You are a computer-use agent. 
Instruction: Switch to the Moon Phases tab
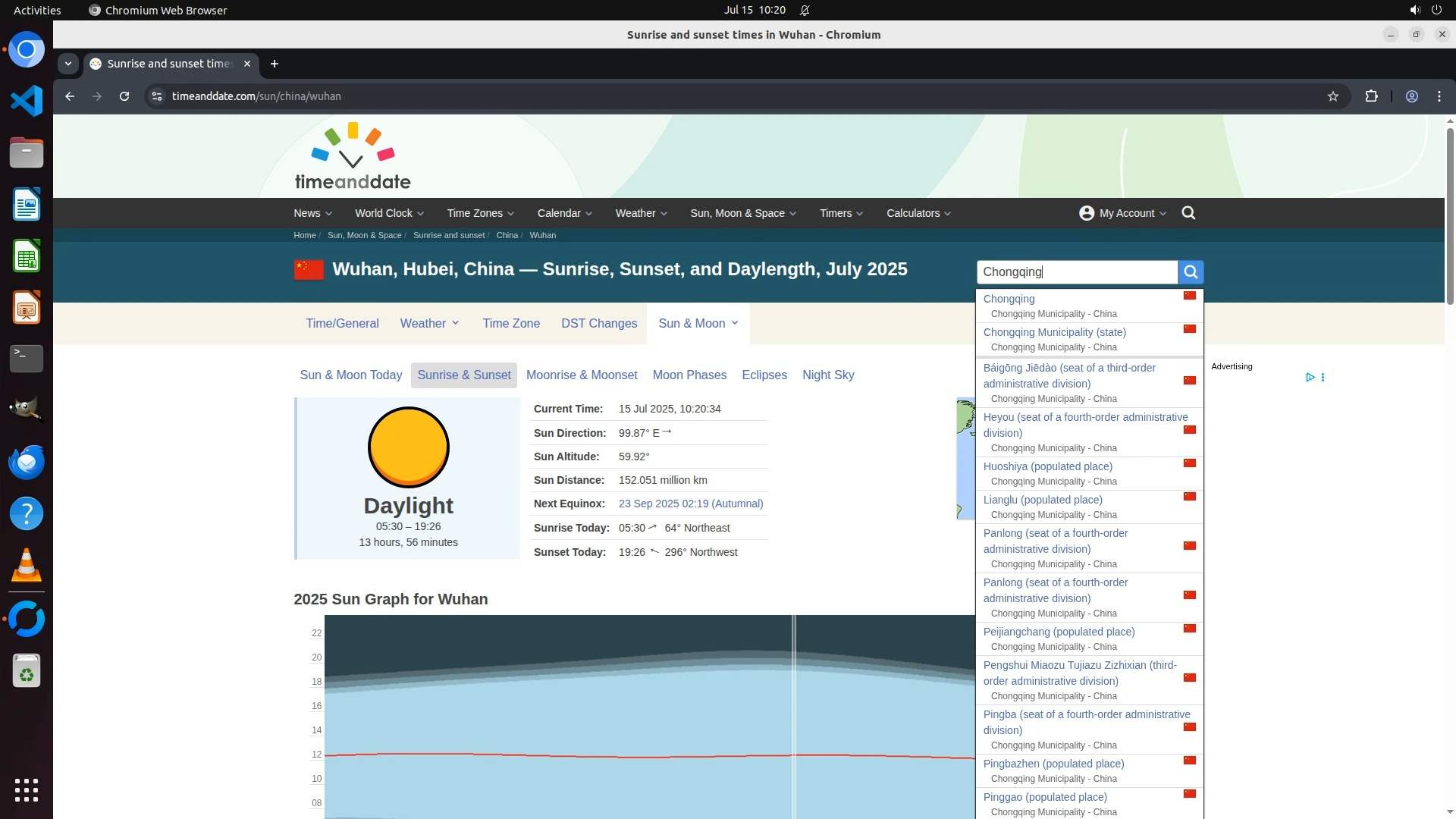(689, 375)
